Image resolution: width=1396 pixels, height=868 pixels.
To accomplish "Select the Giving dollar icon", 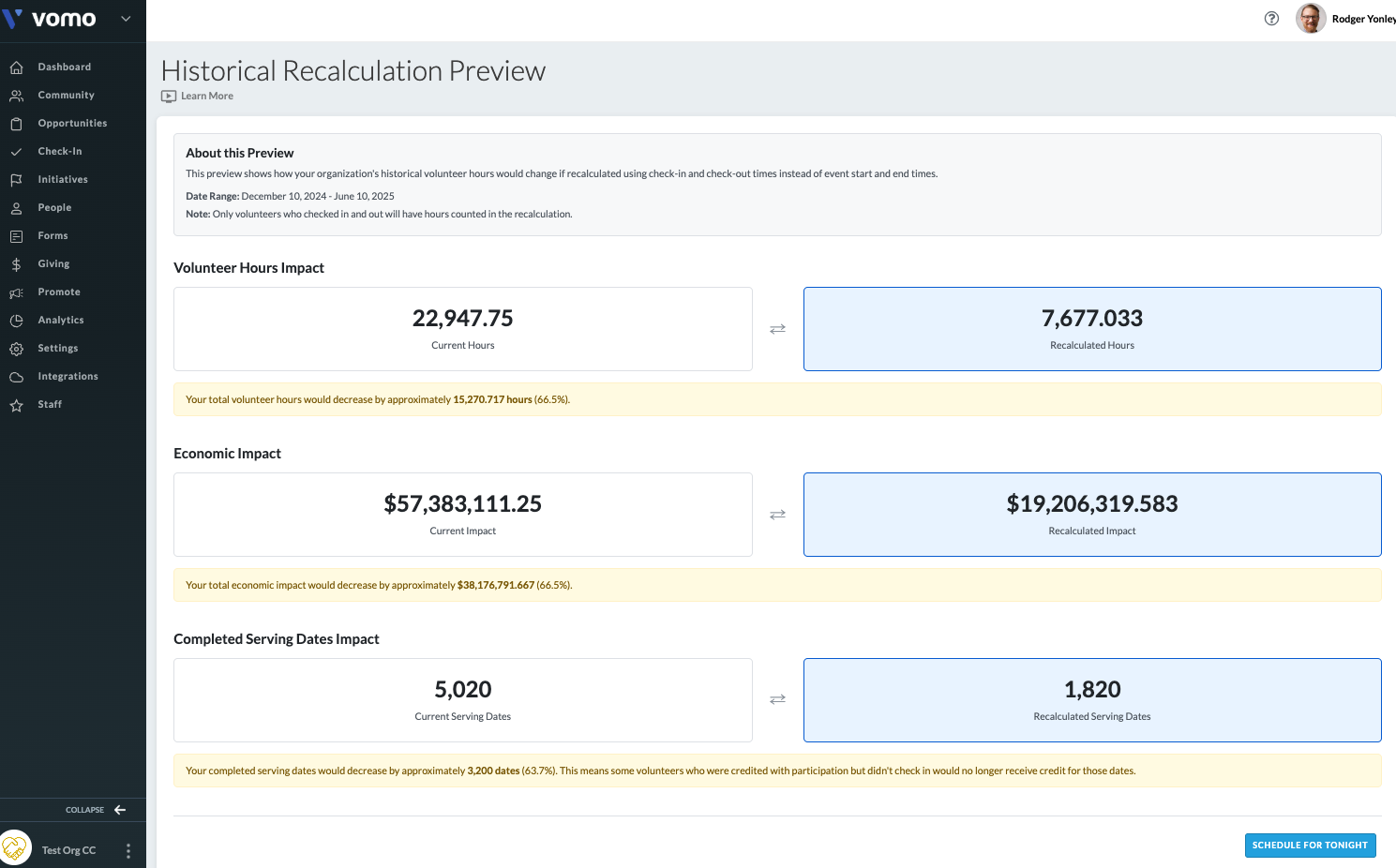I will pyautogui.click(x=16, y=264).
